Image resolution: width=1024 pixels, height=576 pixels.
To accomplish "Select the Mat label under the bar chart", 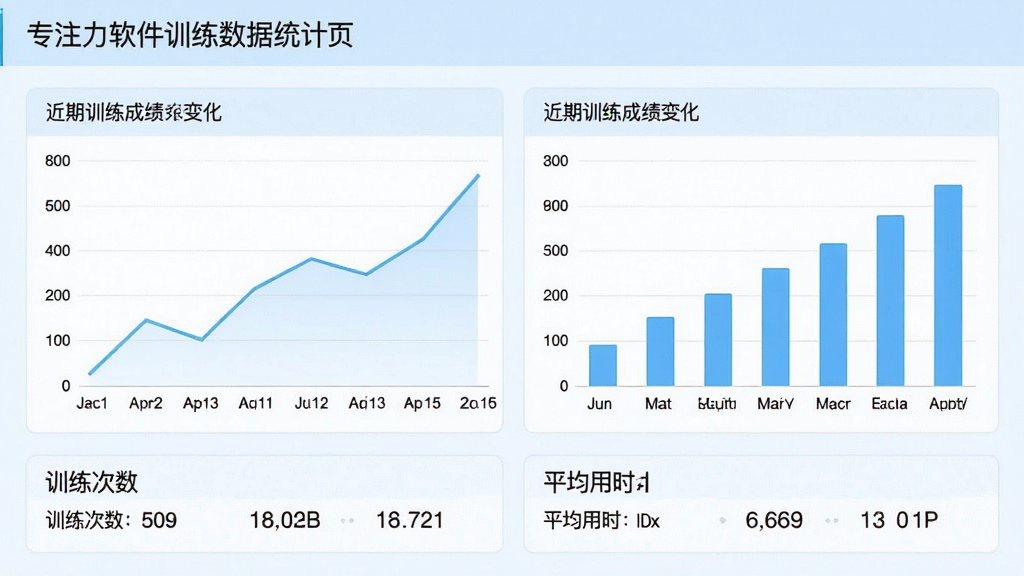I will (x=658, y=404).
